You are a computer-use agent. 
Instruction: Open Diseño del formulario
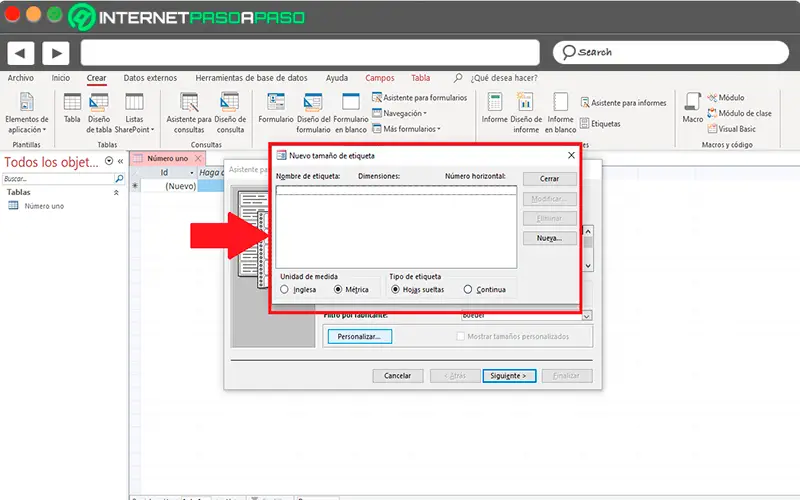313,113
